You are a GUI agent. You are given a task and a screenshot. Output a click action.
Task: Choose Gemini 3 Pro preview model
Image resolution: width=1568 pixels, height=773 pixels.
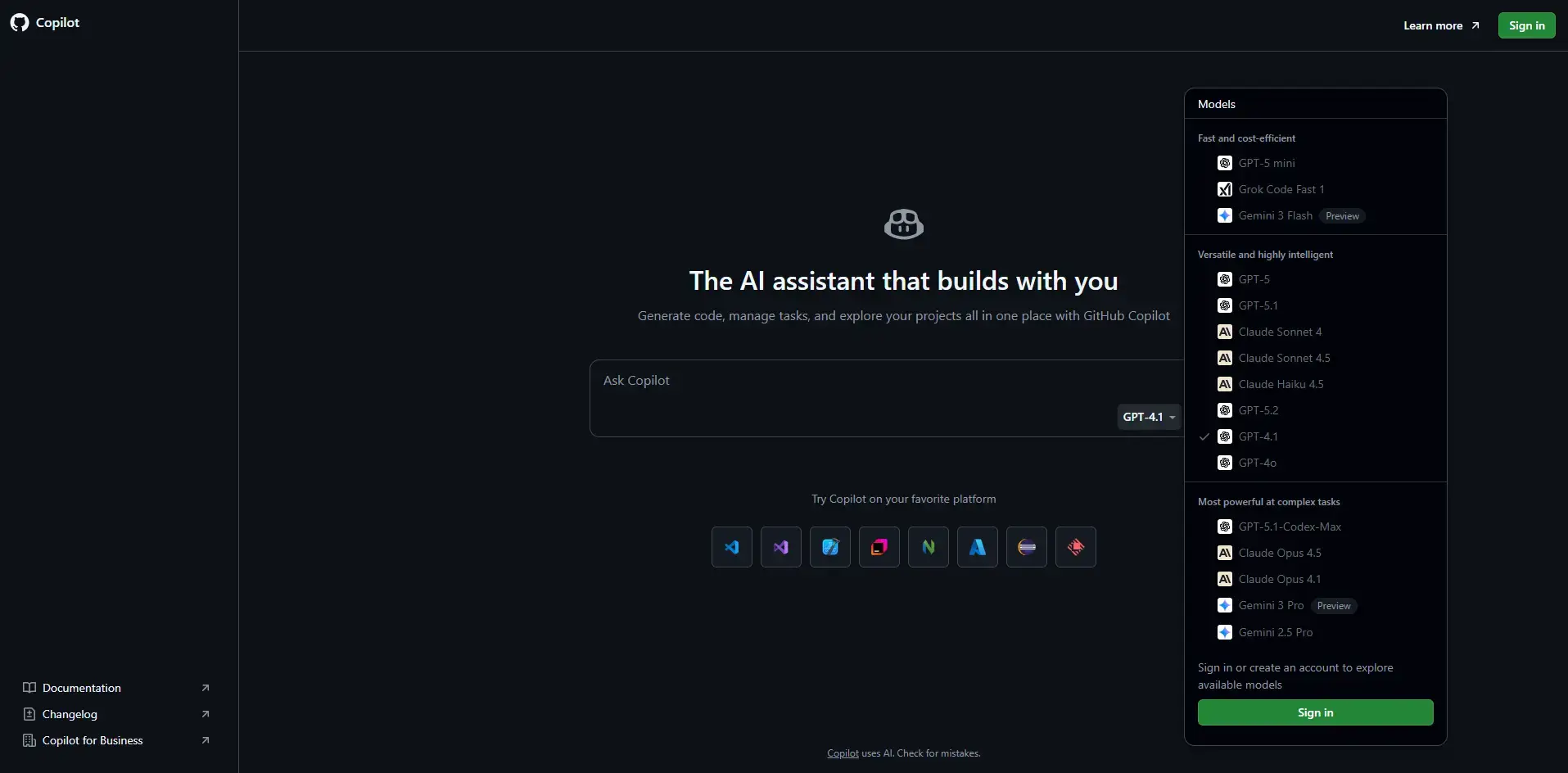click(x=1271, y=606)
